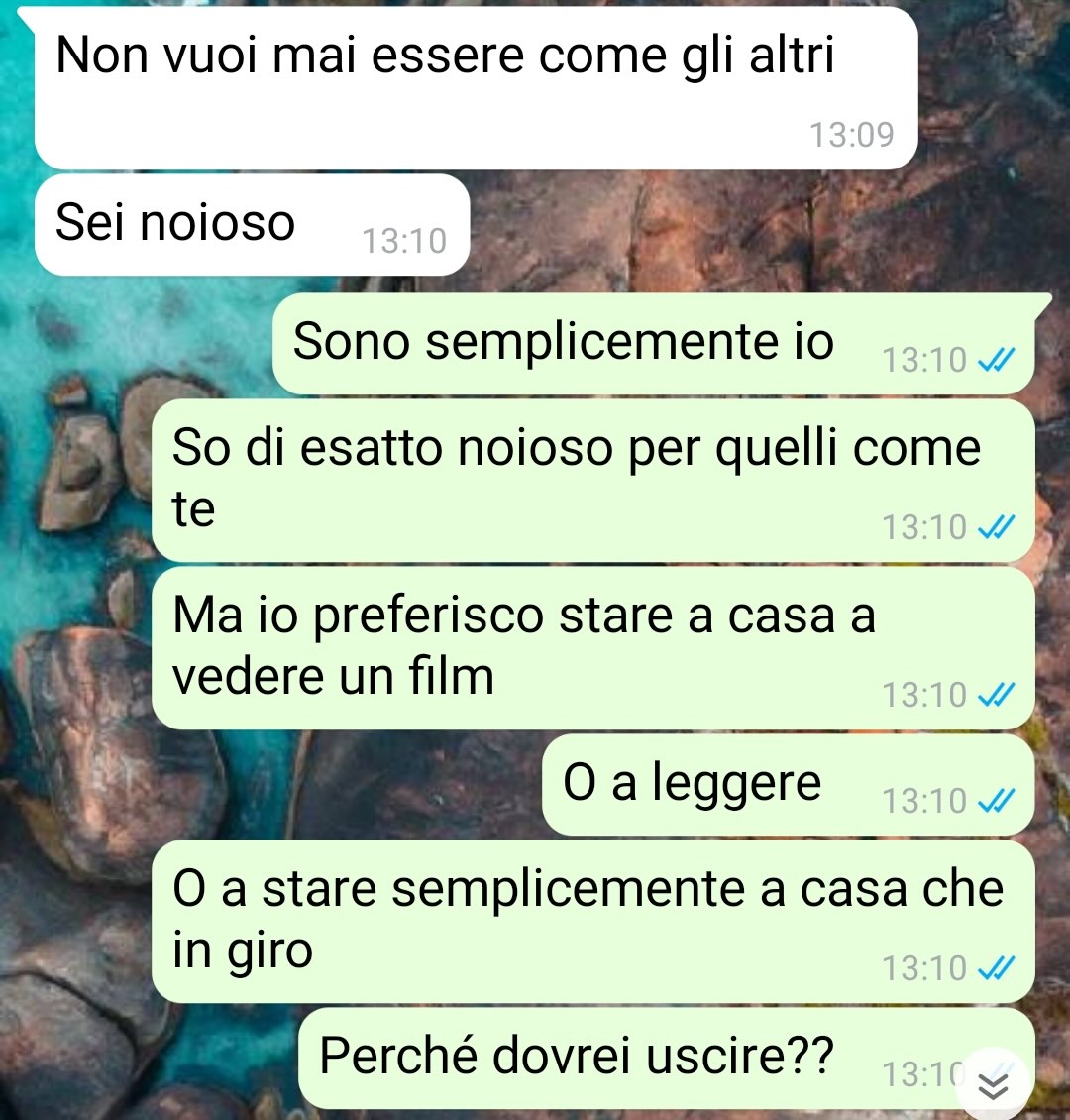Tap the 13:09 timestamp on first message

click(852, 135)
